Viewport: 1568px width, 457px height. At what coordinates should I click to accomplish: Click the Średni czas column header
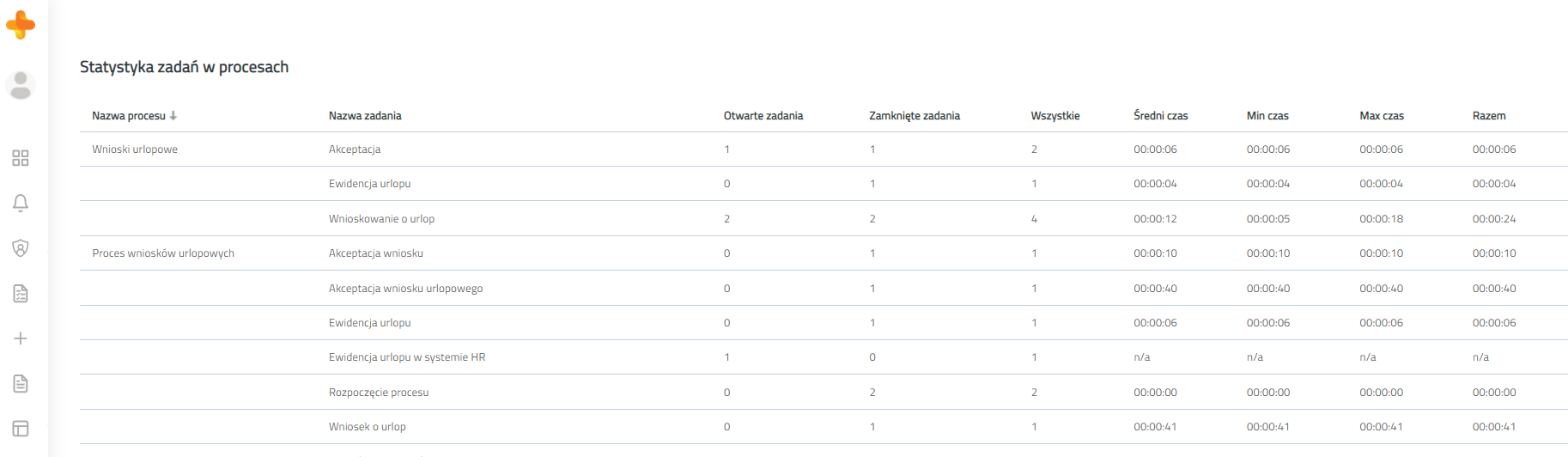1161,115
